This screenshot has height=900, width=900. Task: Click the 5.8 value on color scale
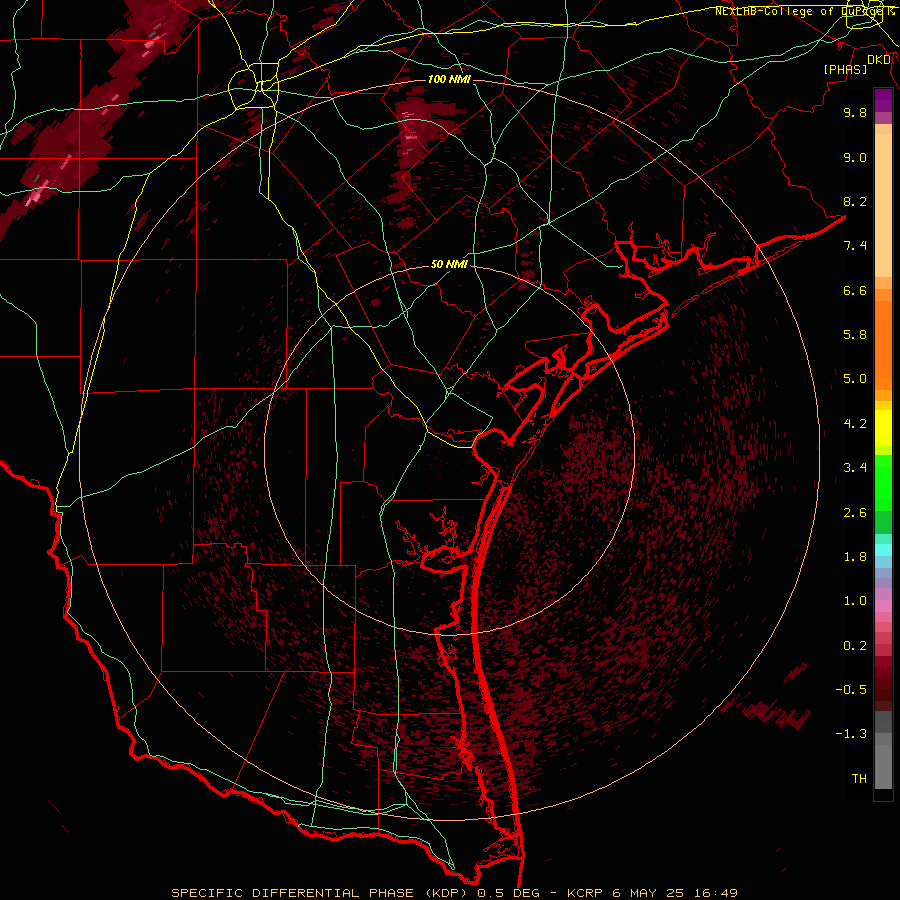tap(855, 335)
